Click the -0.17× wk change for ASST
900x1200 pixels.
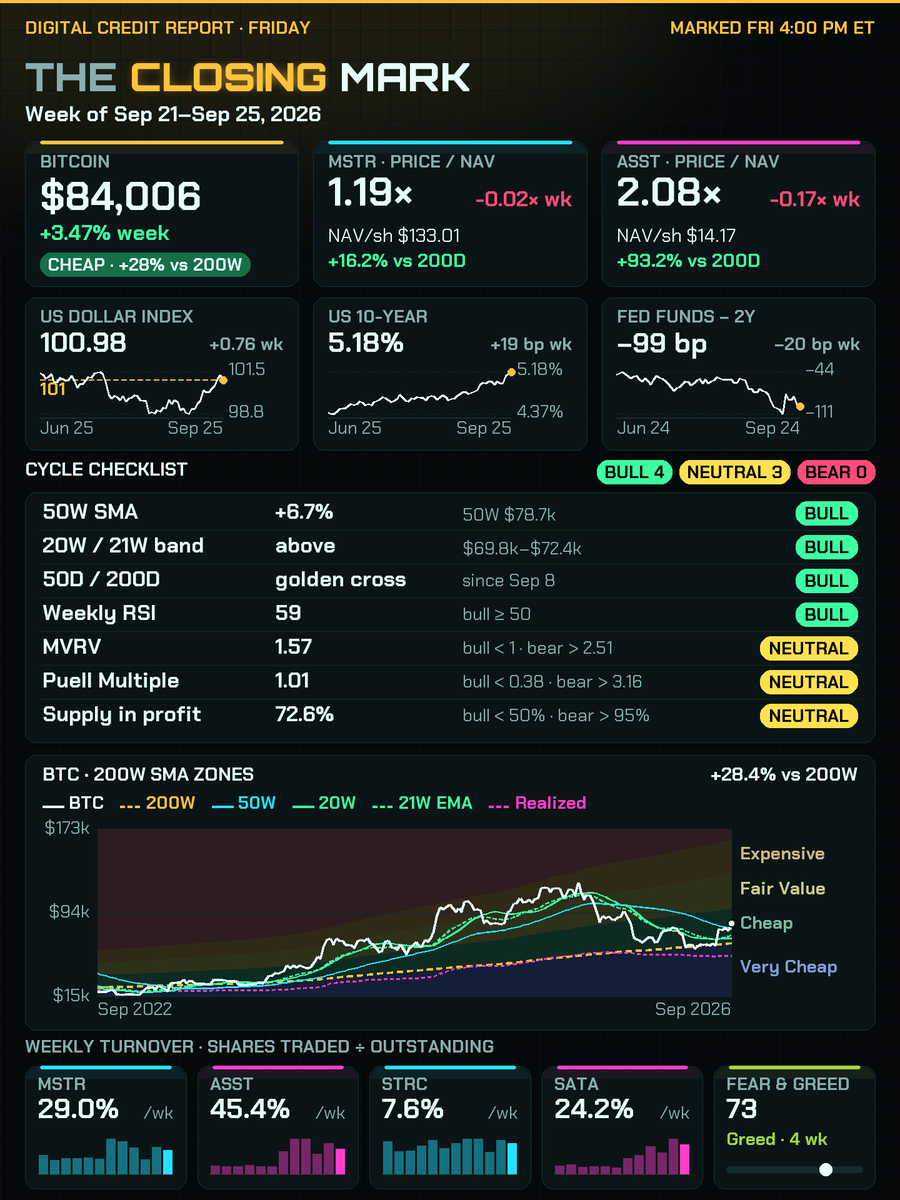813,199
